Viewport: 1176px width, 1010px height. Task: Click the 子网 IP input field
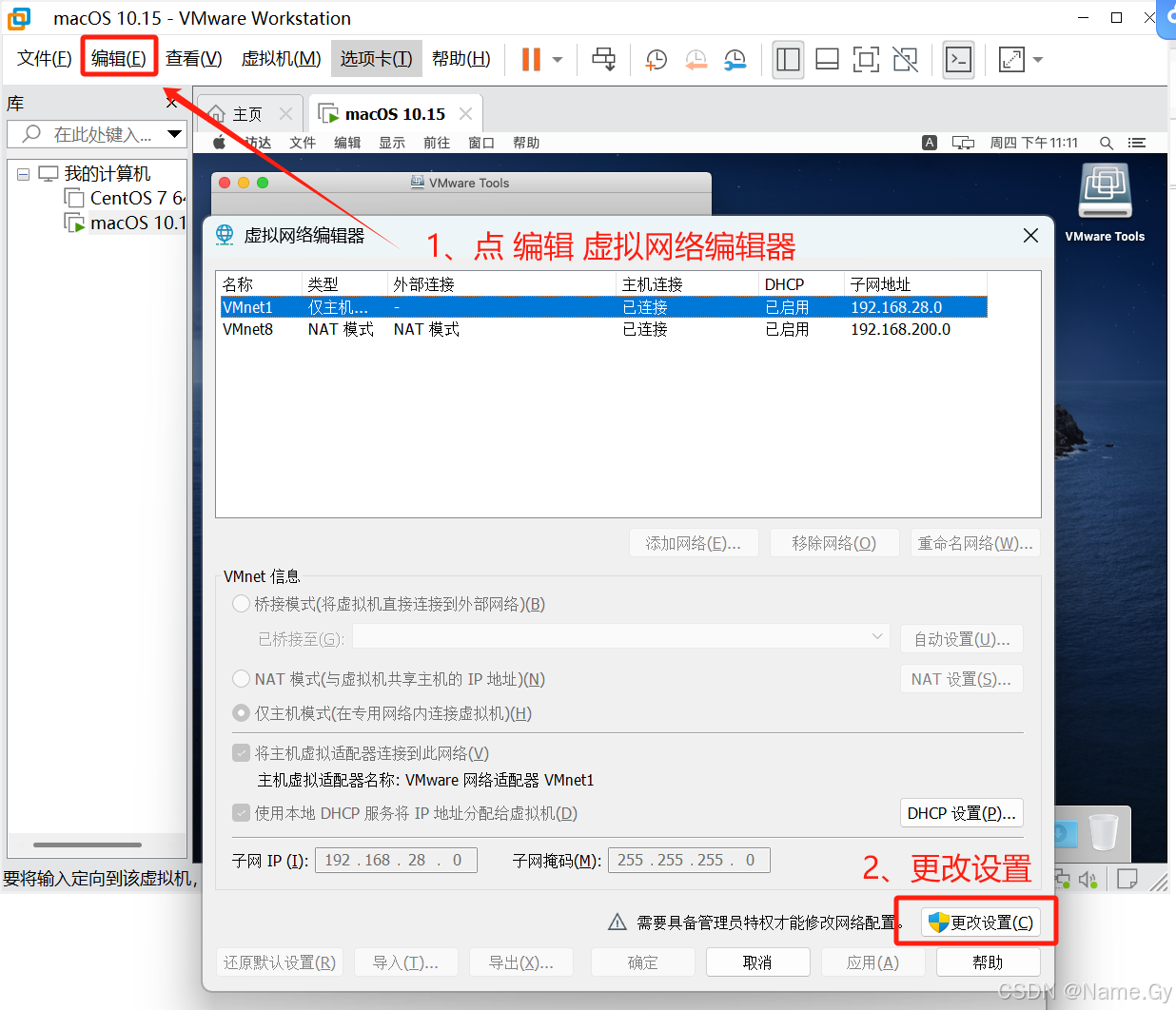(x=396, y=861)
